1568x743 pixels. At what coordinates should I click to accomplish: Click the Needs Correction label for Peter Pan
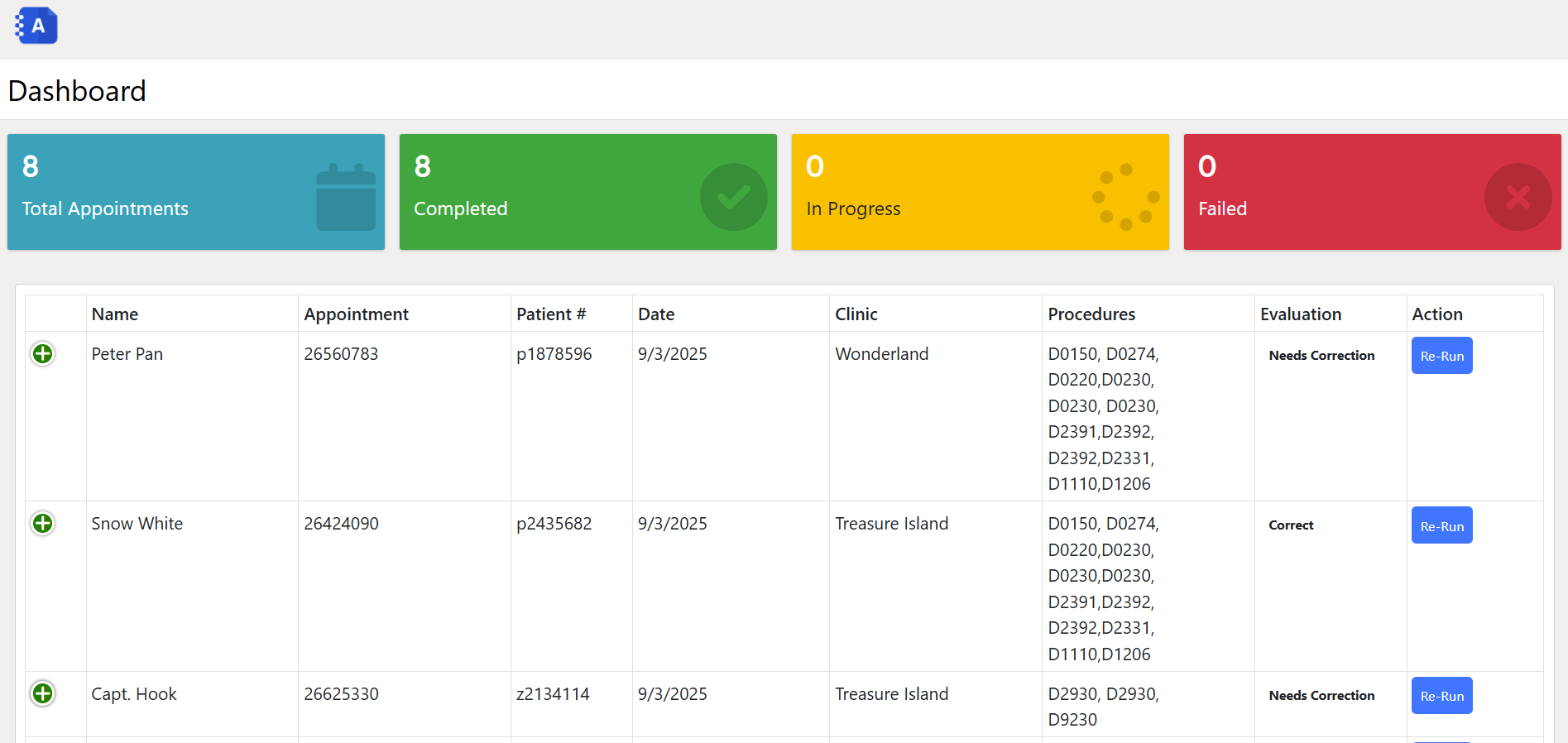coord(1321,356)
